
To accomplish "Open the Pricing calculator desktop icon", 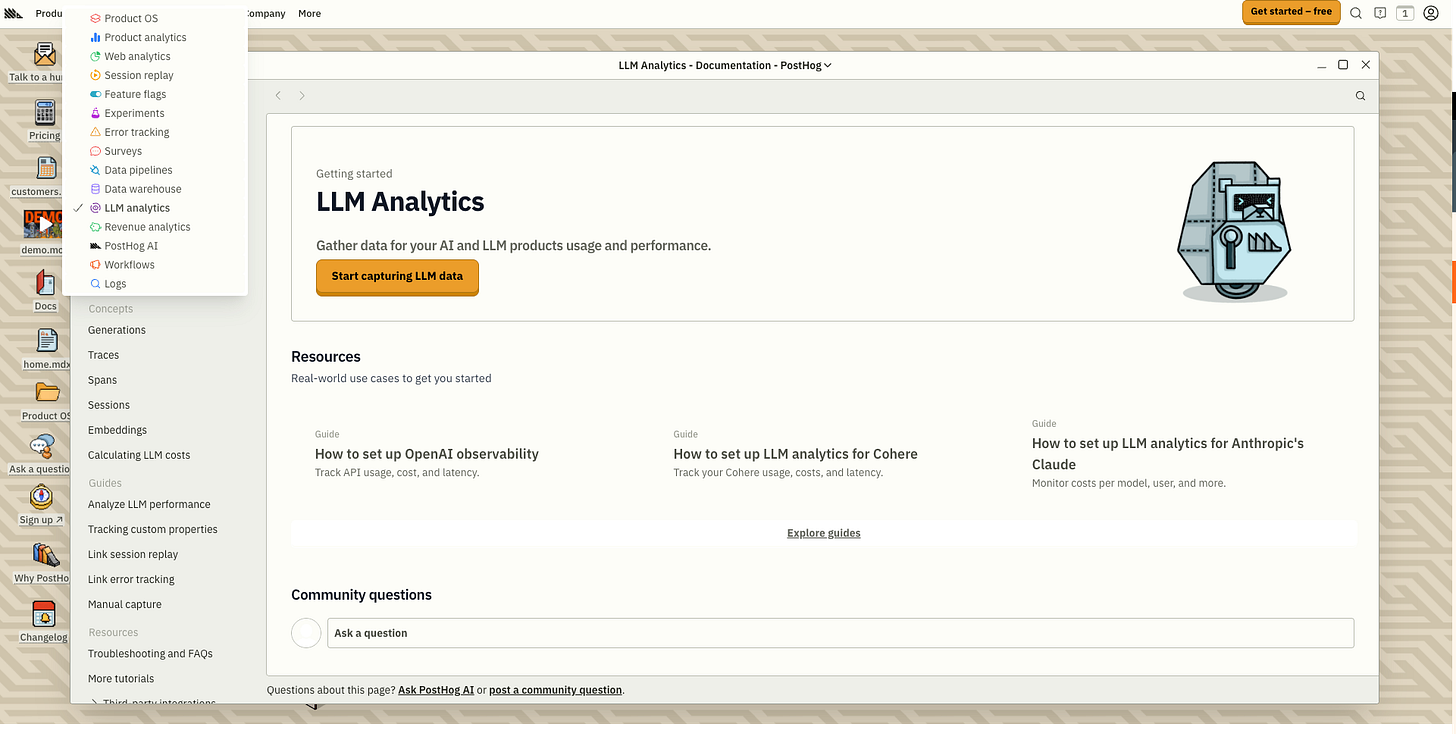I will point(44,112).
